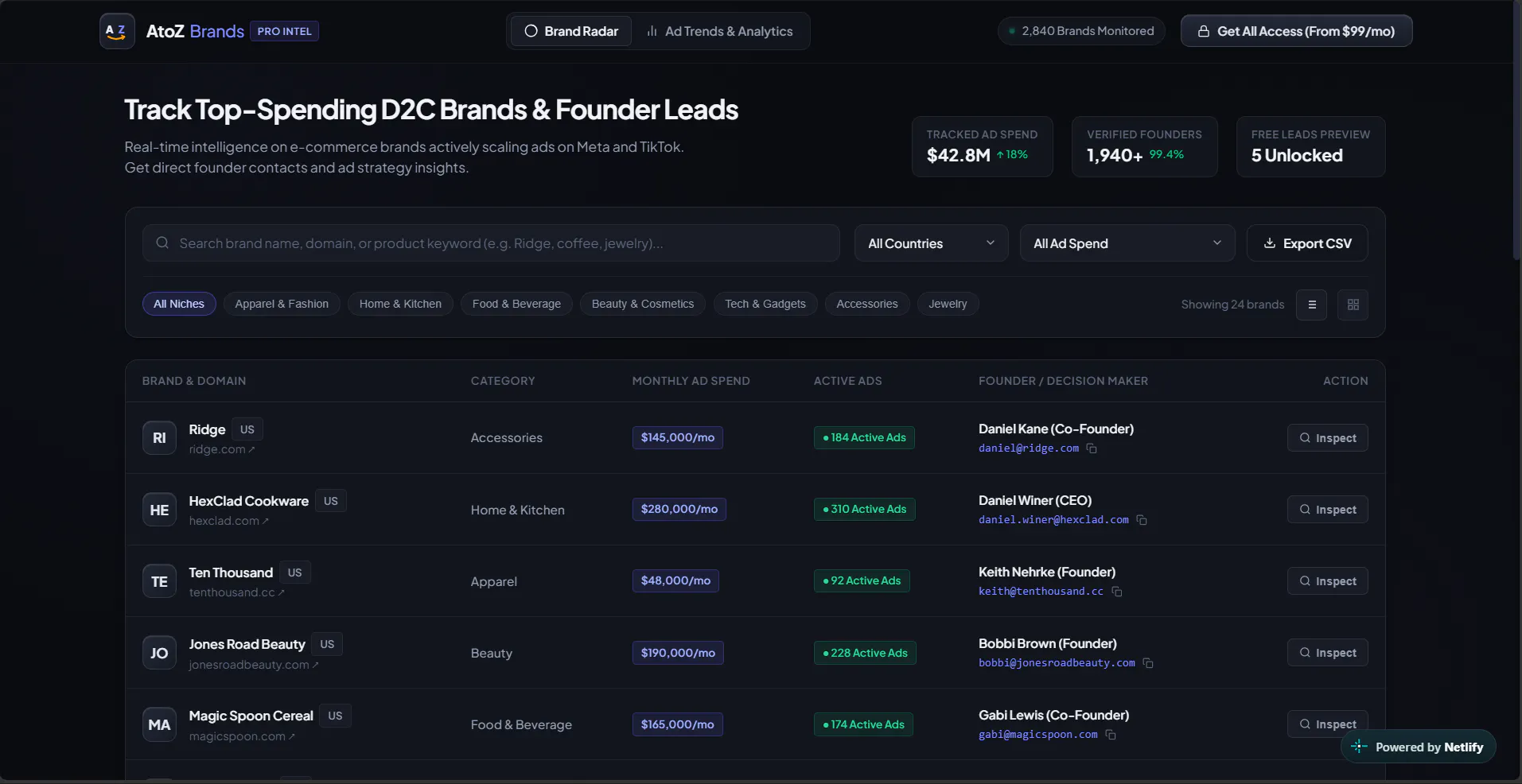The image size is (1522, 784).
Task: Inspect the Ten Thousand brand
Action: tap(1328, 581)
